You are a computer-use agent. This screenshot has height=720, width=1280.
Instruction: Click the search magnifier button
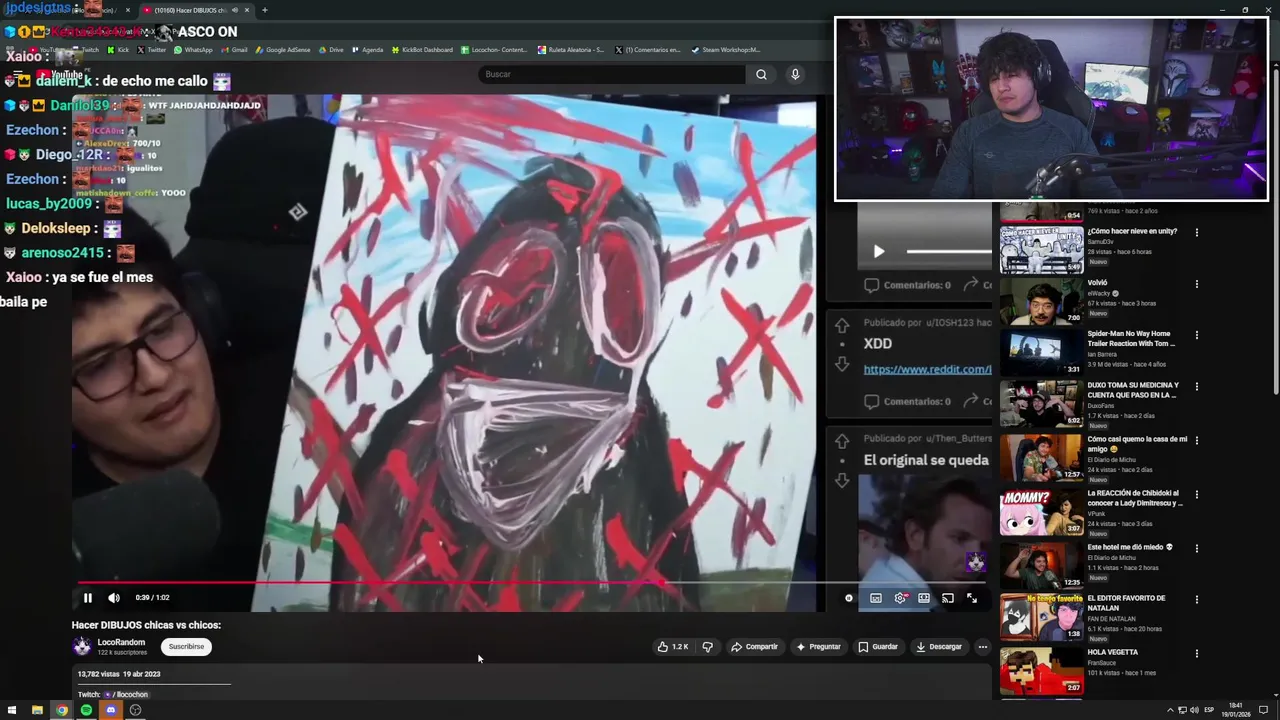[x=761, y=74]
